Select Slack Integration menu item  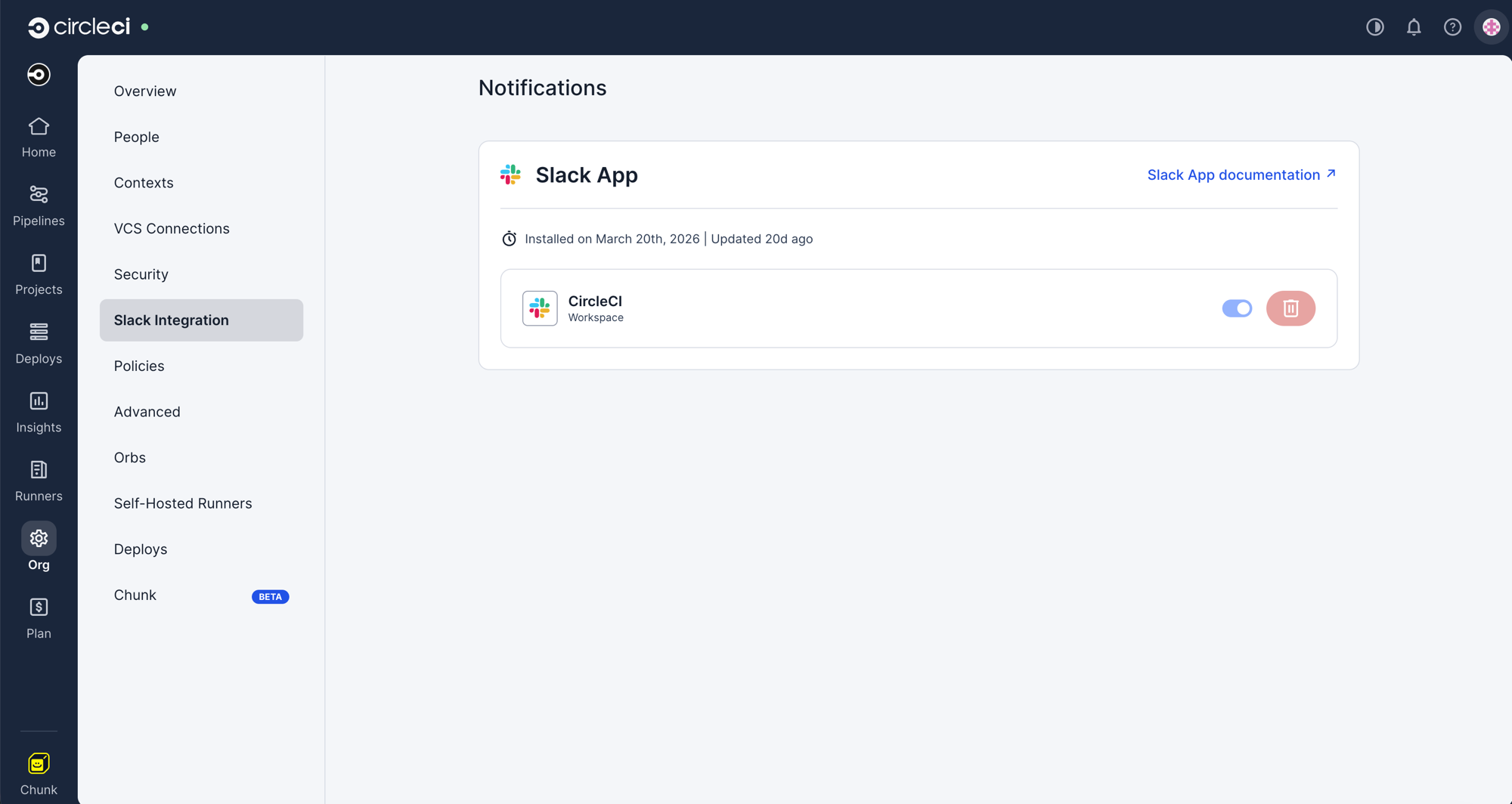tap(201, 320)
